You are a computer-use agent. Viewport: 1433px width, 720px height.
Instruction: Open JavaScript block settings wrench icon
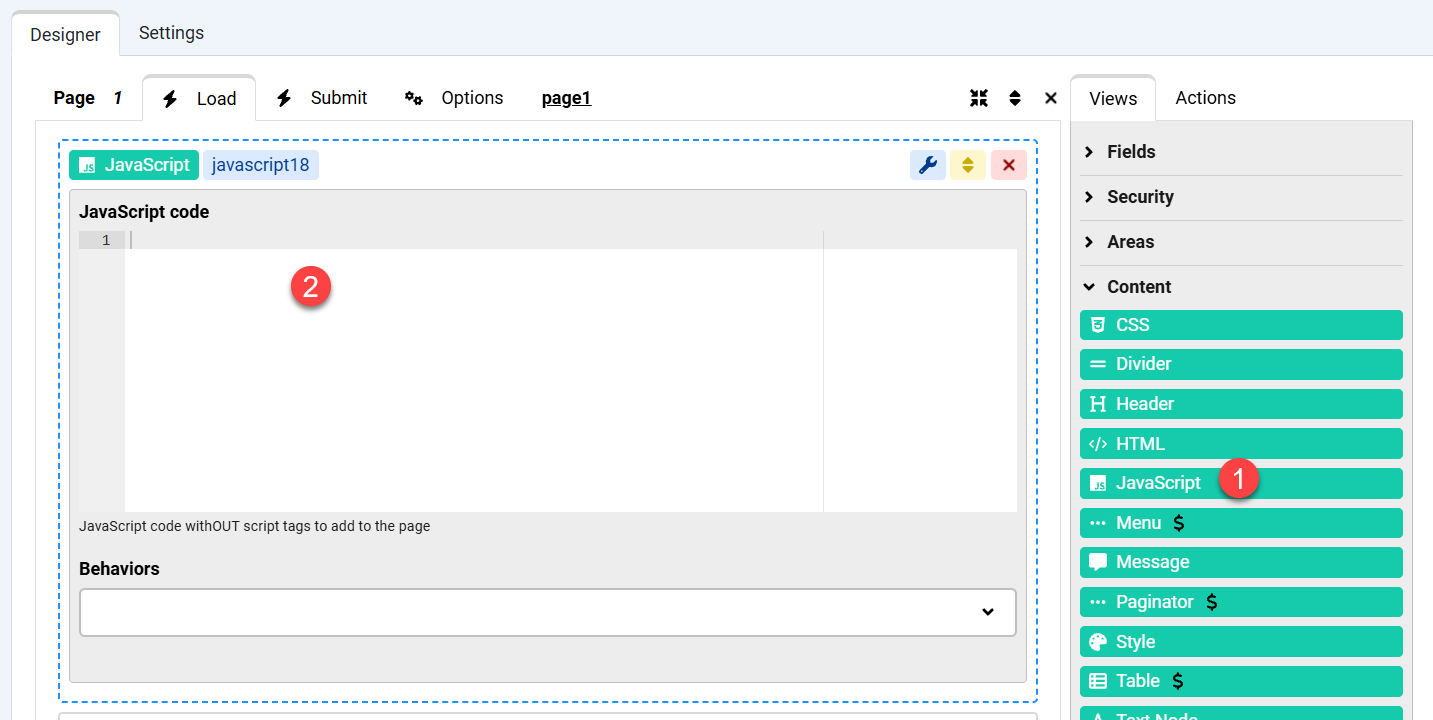(x=928, y=165)
